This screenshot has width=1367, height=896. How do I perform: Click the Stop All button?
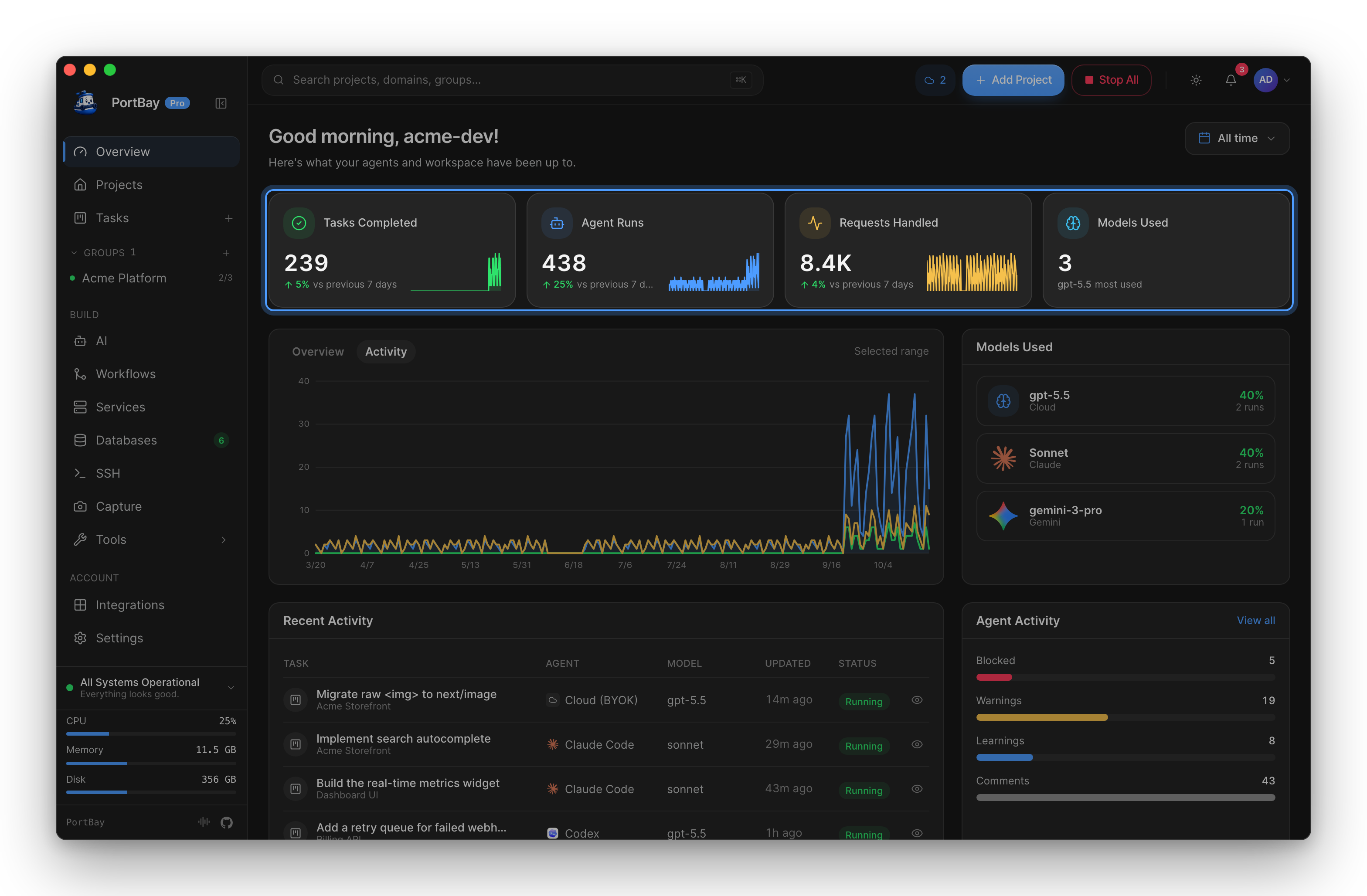coord(1111,80)
